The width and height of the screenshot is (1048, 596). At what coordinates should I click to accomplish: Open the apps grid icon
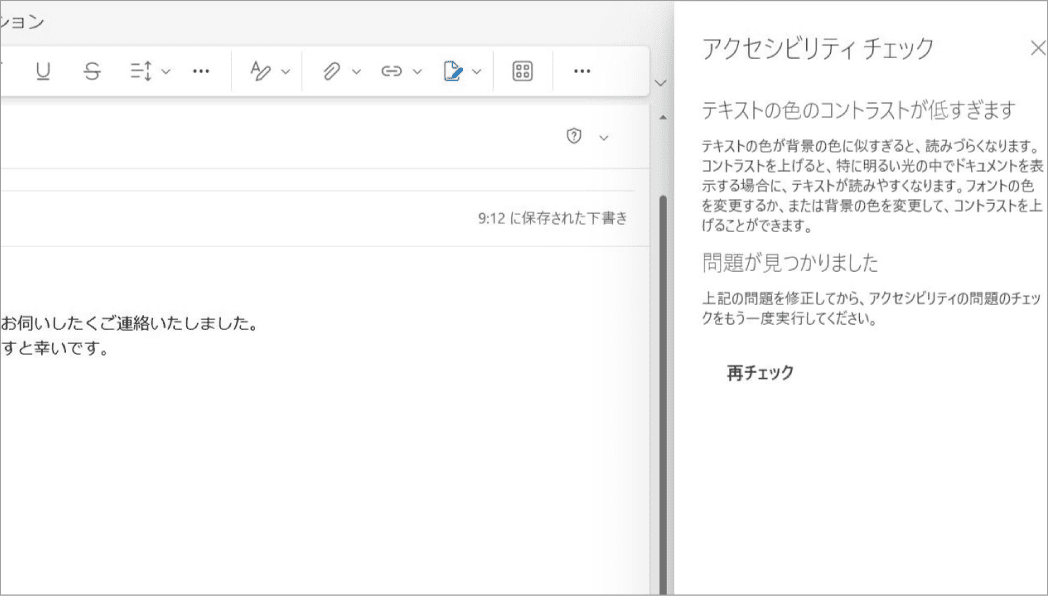(522, 71)
